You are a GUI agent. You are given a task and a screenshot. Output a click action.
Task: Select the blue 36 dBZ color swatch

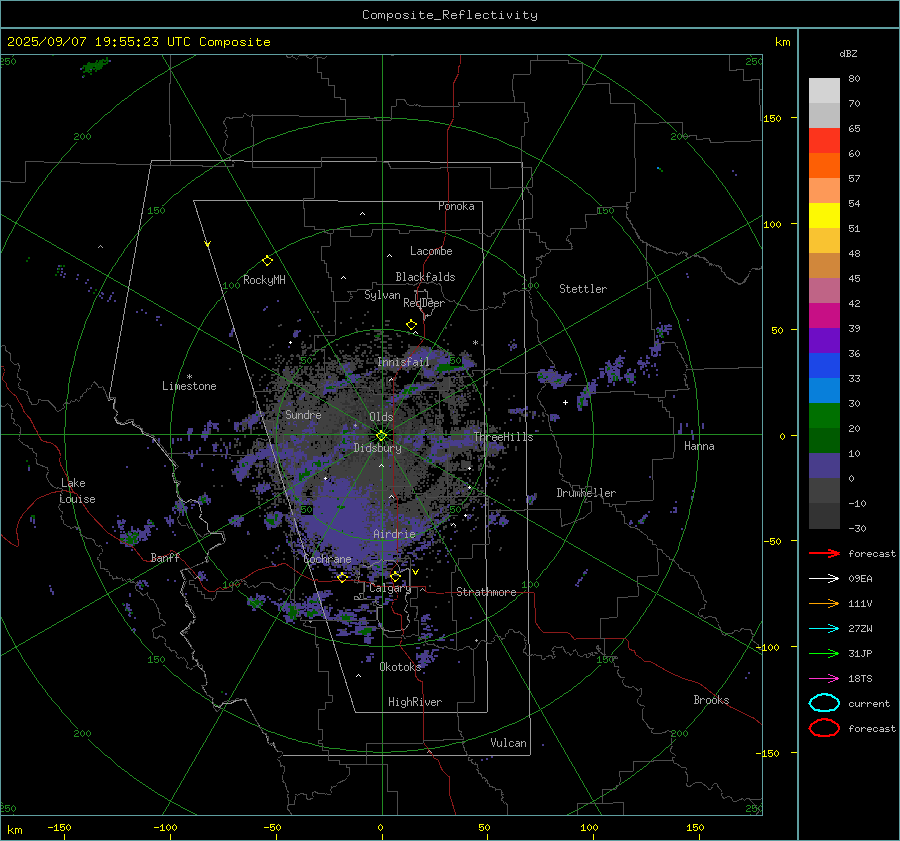point(824,366)
